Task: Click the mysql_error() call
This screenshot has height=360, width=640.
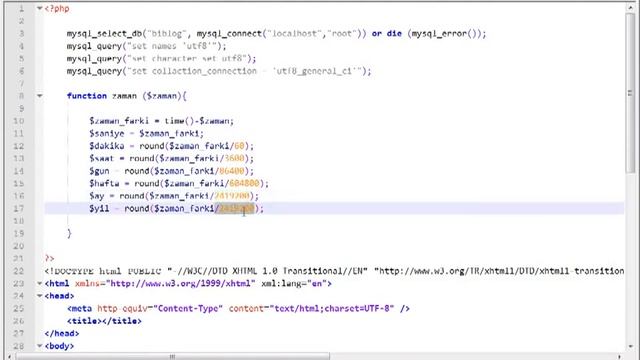Action: pyautogui.click(x=444, y=33)
